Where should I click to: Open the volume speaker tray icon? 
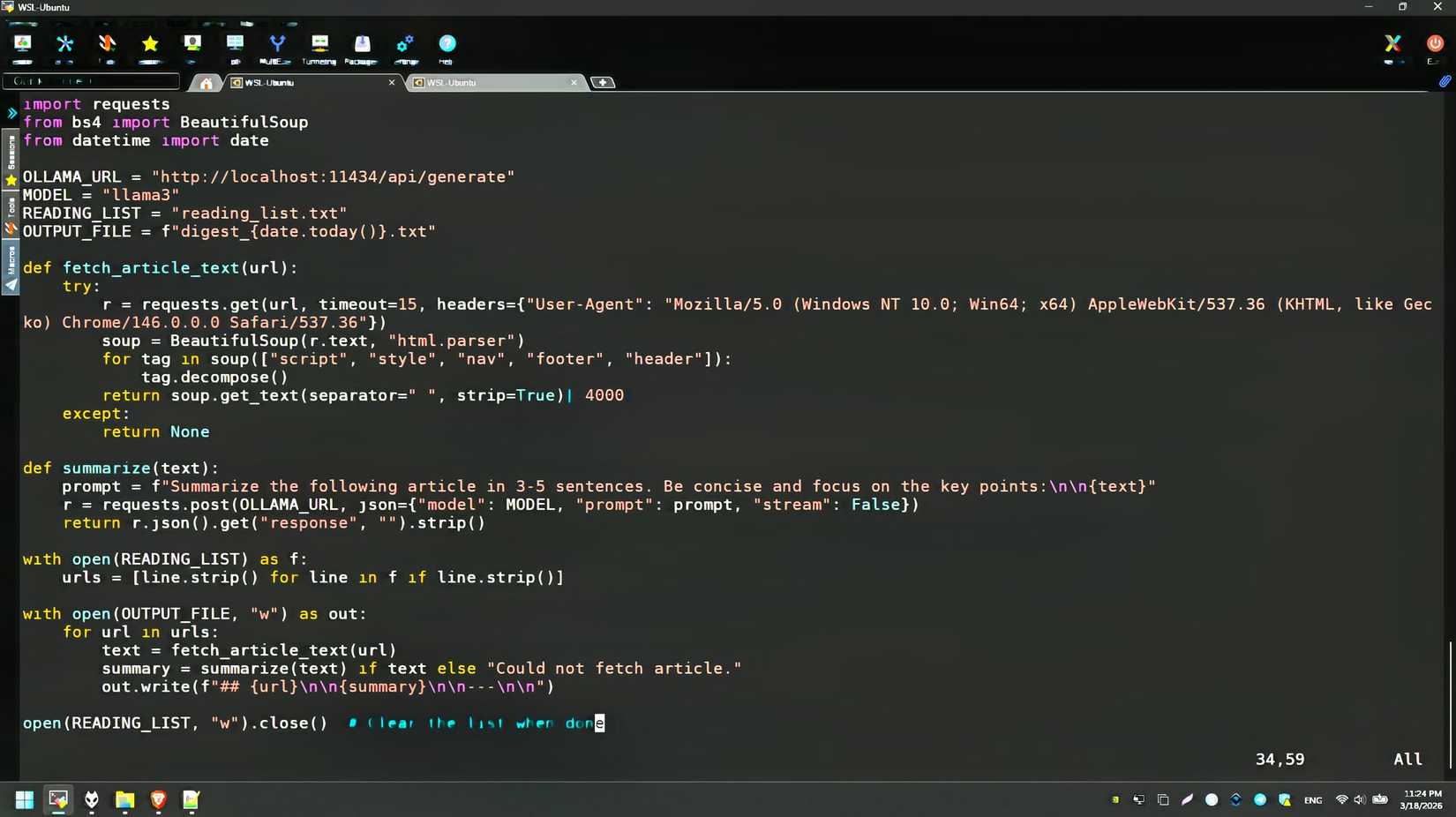(1360, 800)
